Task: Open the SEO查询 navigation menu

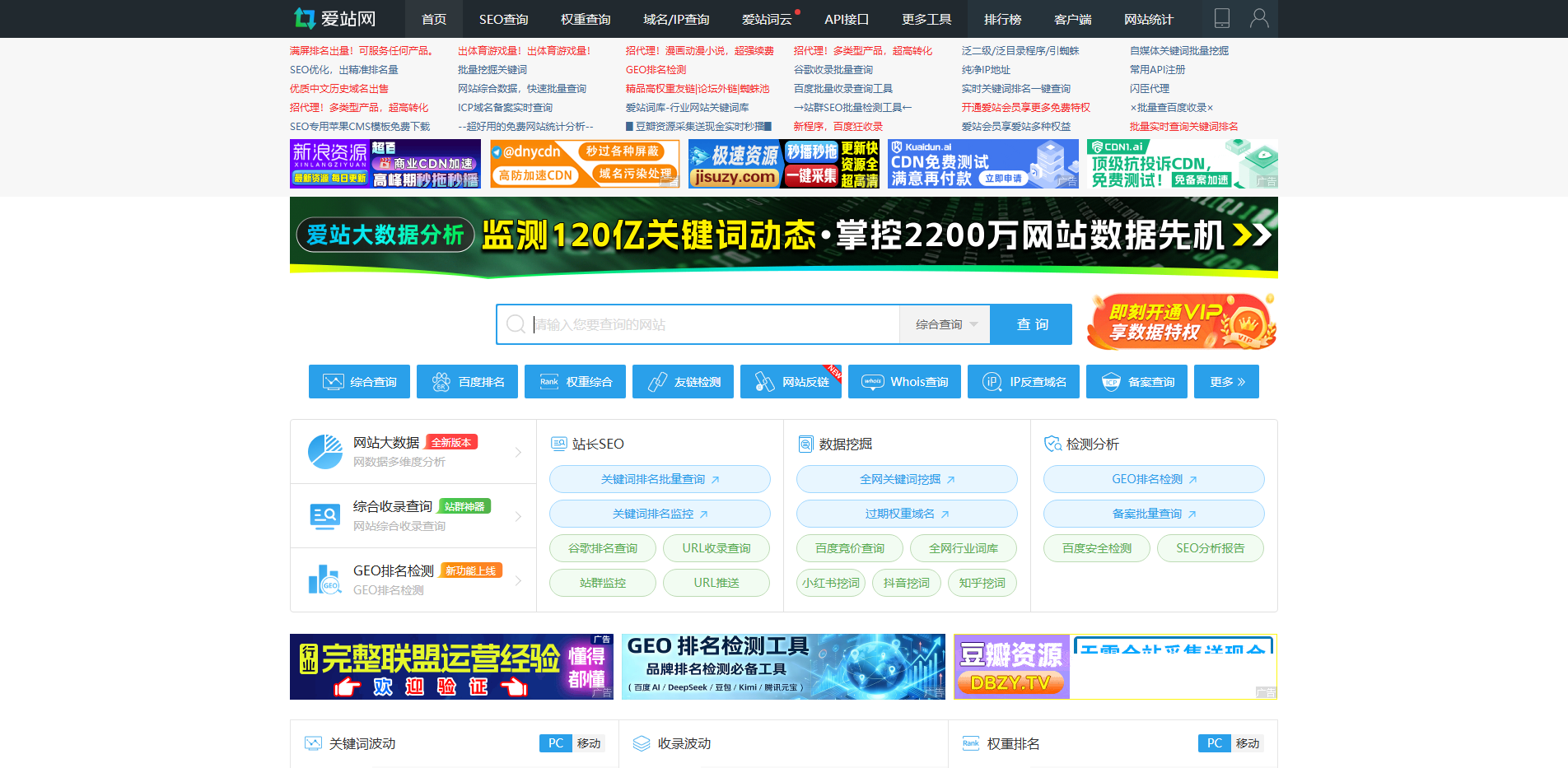Action: click(502, 18)
